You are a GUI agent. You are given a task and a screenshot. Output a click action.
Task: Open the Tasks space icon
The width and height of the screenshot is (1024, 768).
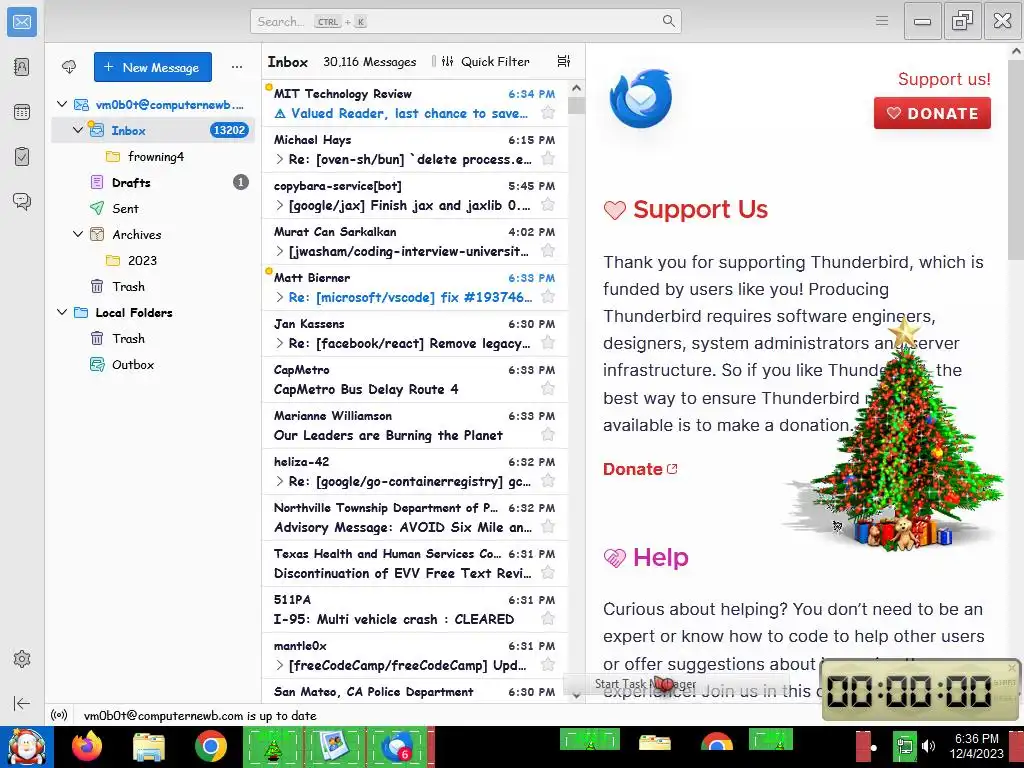[x=22, y=157]
